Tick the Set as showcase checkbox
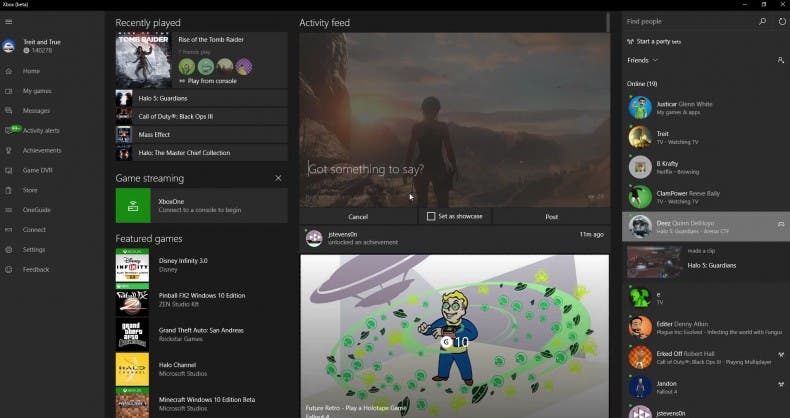This screenshot has width=790, height=418. [x=431, y=216]
